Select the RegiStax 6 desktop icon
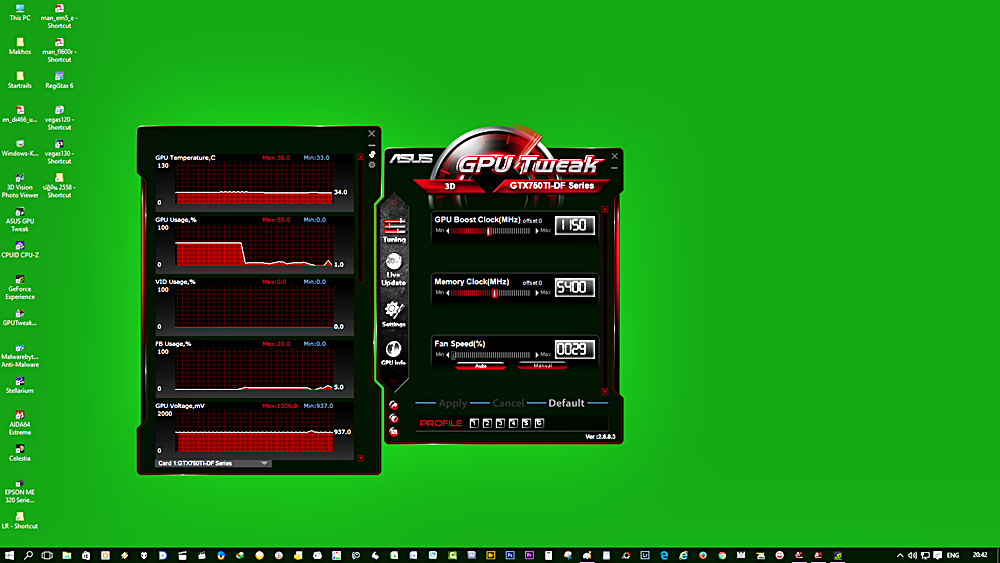The image size is (1000, 563). 59,80
